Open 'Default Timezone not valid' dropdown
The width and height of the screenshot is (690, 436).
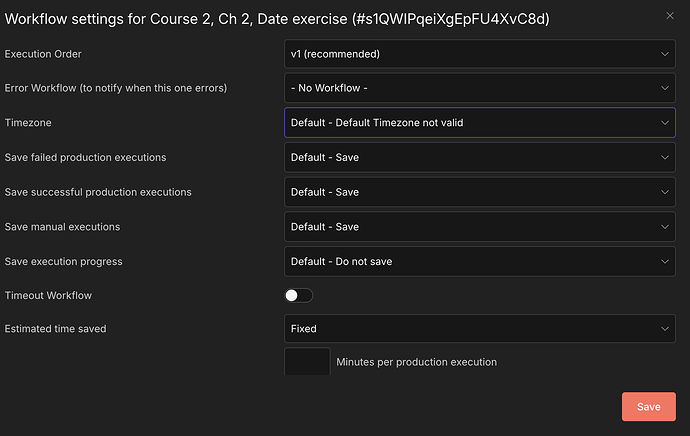(470, 123)
